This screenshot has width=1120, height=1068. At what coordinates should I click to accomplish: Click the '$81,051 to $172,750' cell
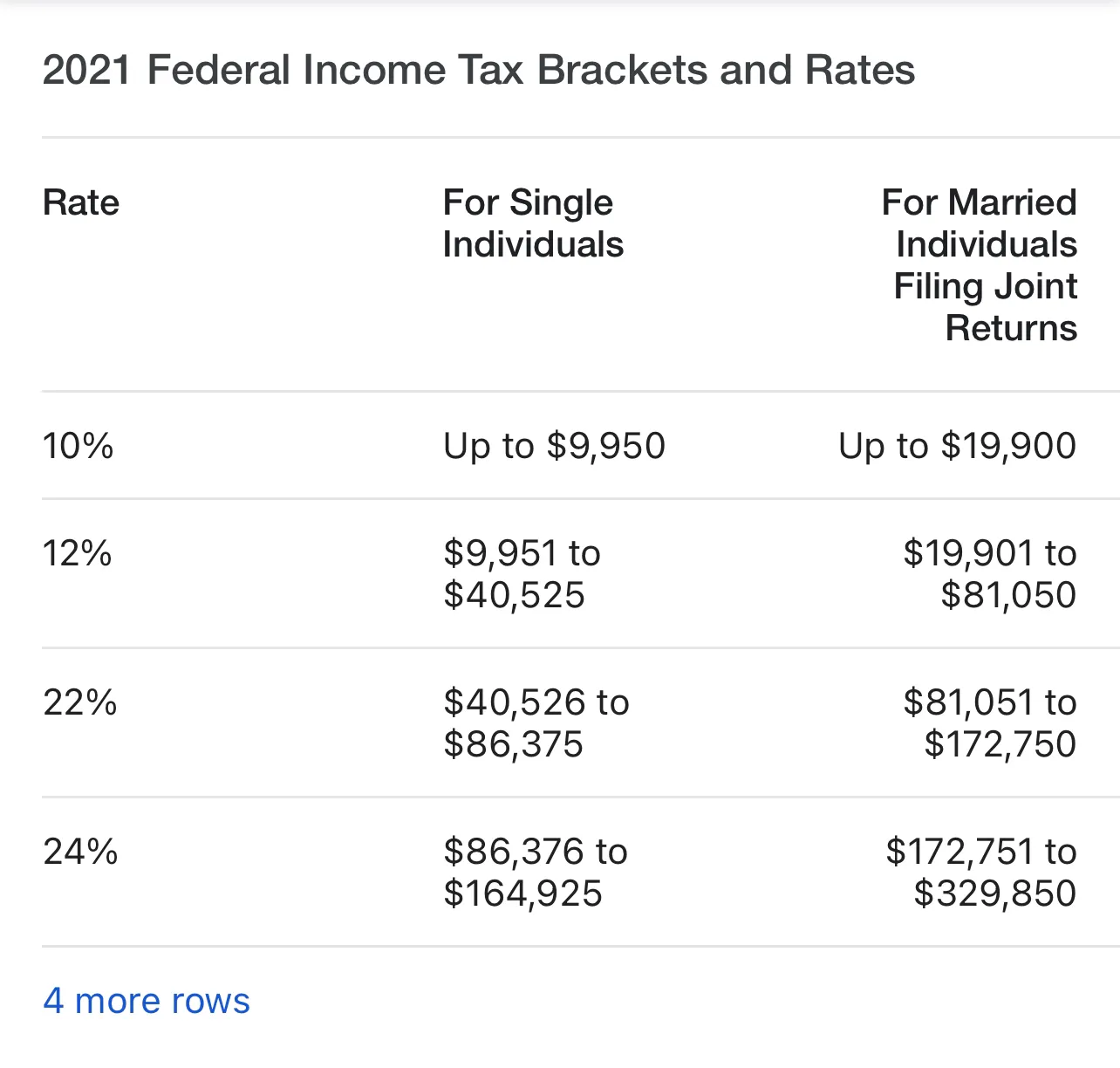tap(990, 723)
